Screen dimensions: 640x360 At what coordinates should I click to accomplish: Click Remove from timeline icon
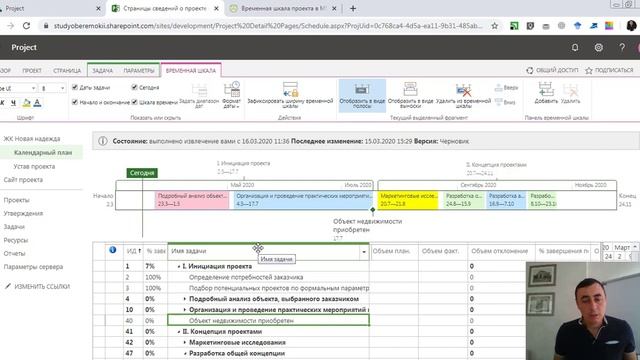pyautogui.click(x=463, y=90)
